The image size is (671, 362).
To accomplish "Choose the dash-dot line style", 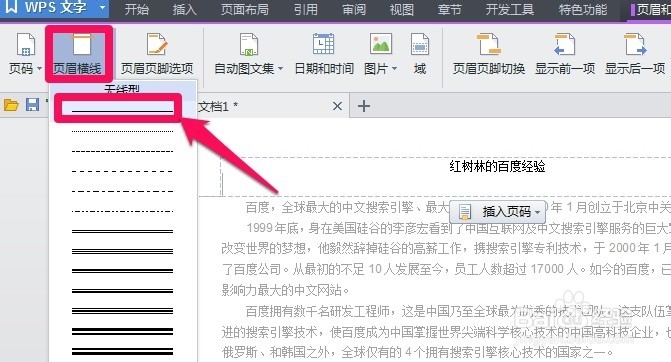I will click(122, 191).
